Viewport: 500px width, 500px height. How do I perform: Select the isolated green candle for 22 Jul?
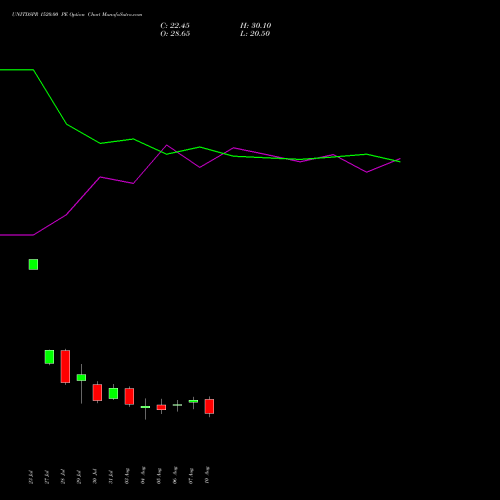[x=33, y=264]
